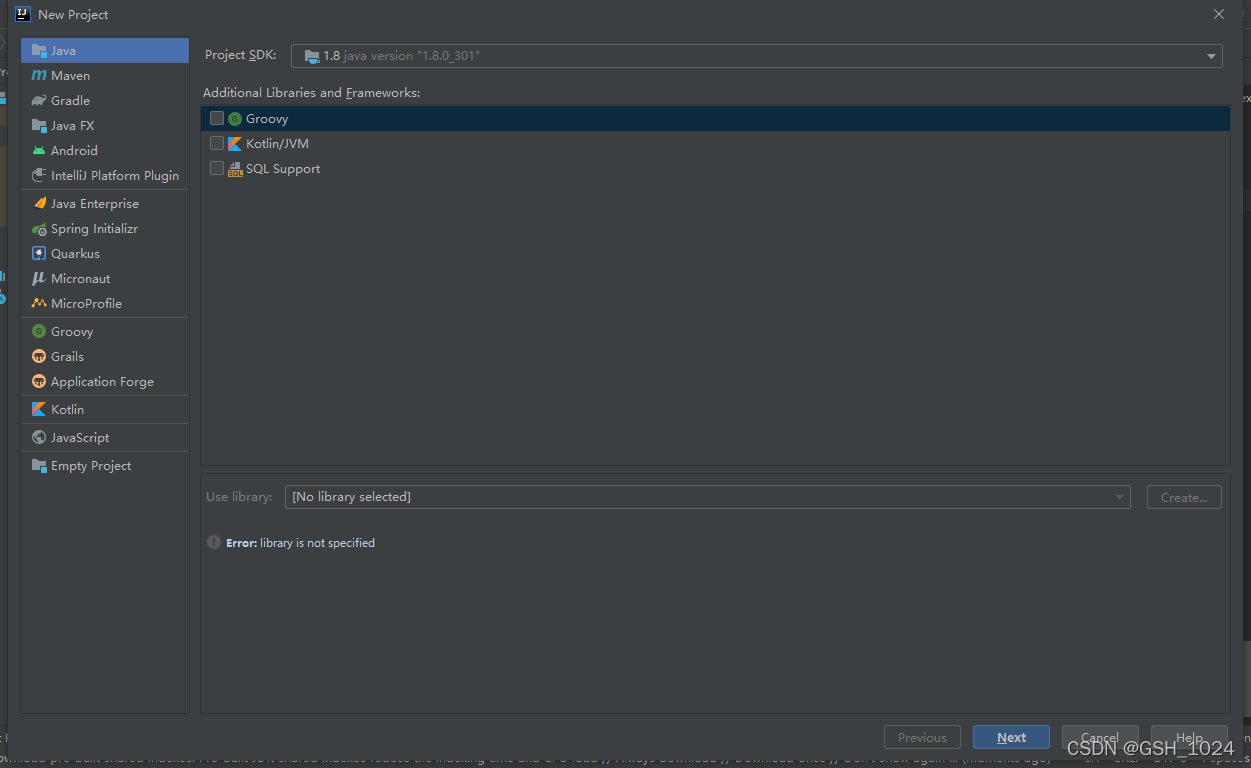Screen dimensions: 1251x768
Task: Click the JavaScript globe icon
Action: tap(39, 437)
